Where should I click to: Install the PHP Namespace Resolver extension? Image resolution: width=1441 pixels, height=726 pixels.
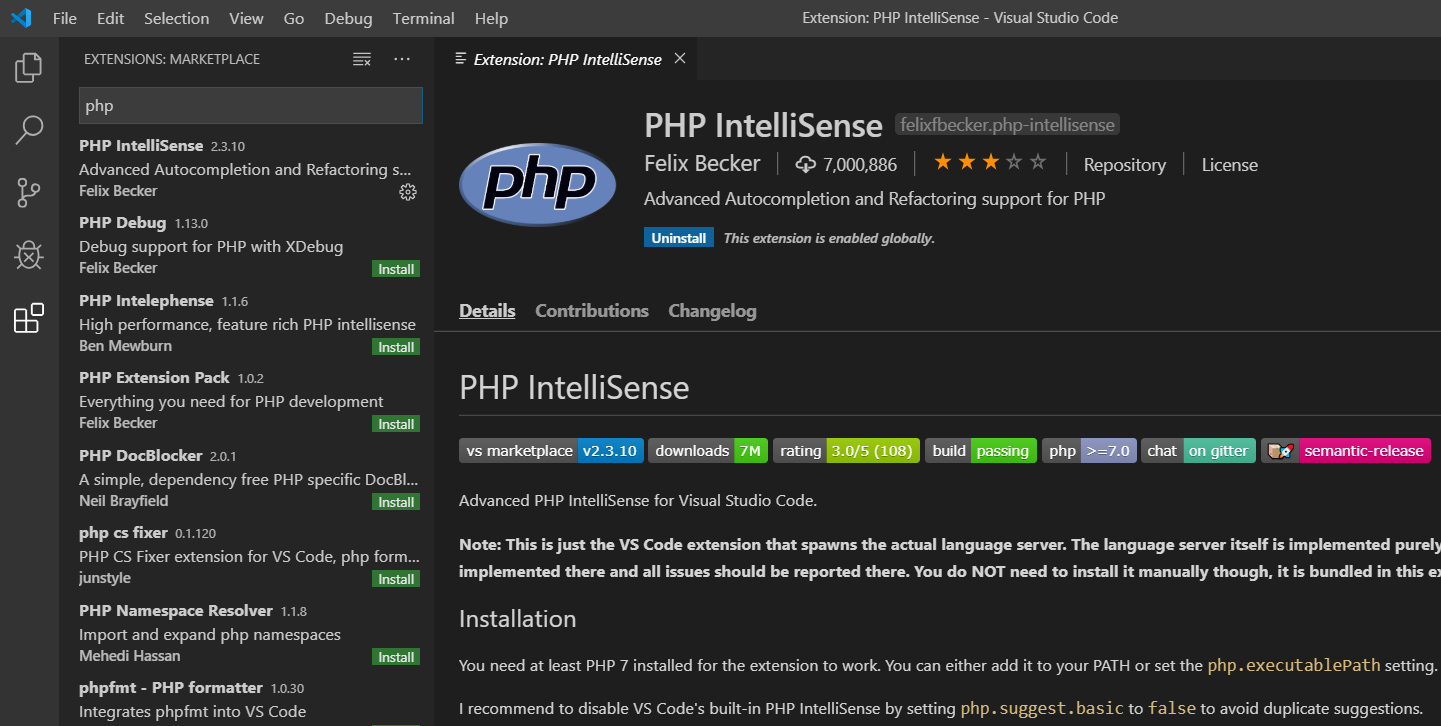click(396, 657)
